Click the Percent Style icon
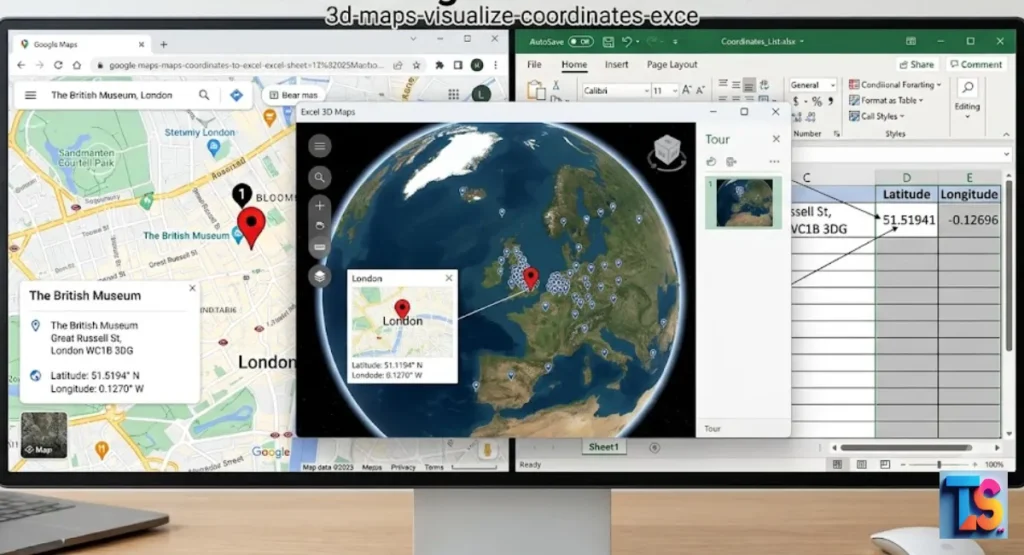Image resolution: width=1024 pixels, height=555 pixels. 816,101
